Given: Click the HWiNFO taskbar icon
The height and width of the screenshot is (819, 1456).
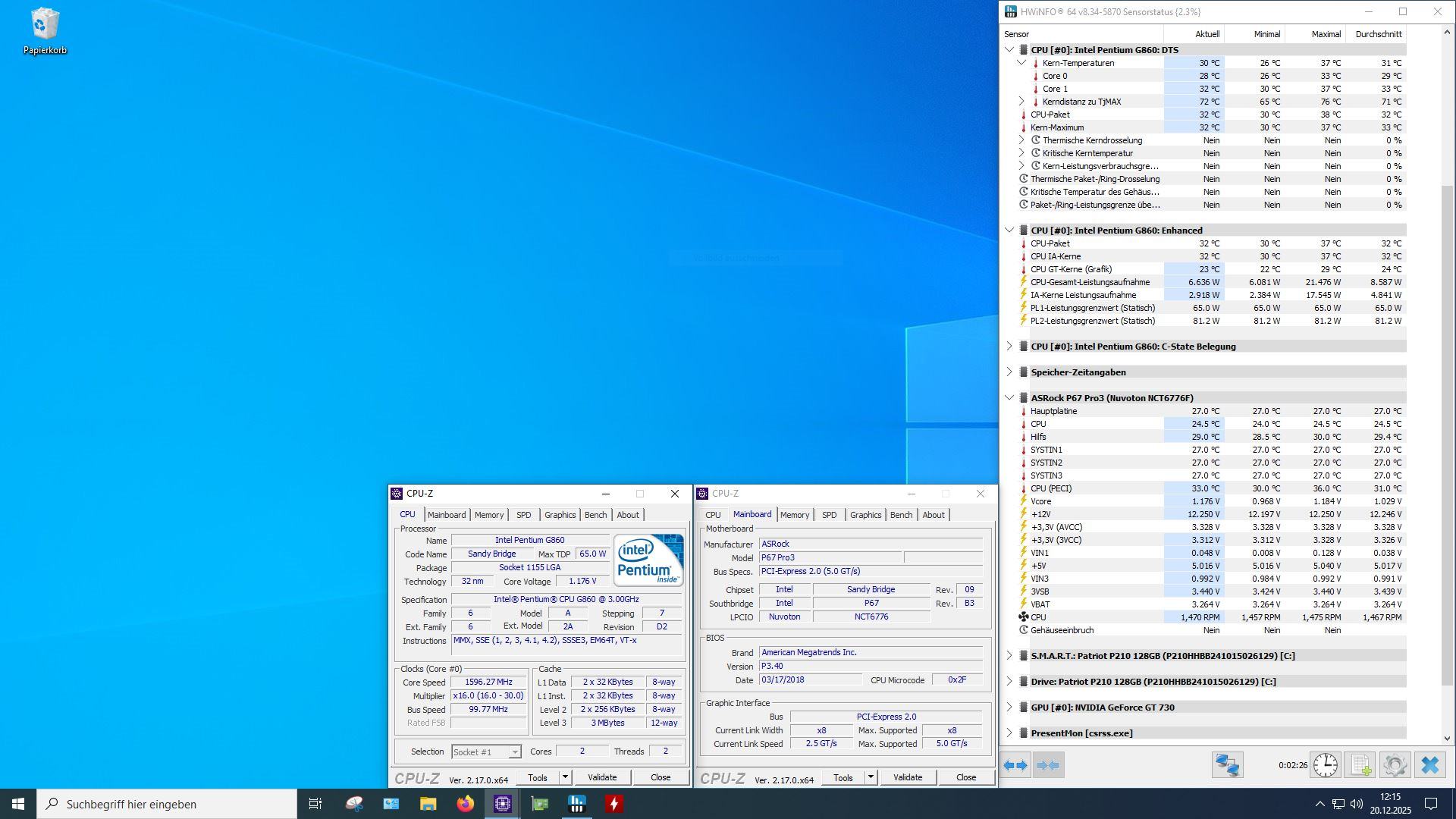Looking at the screenshot, I should click(x=577, y=804).
